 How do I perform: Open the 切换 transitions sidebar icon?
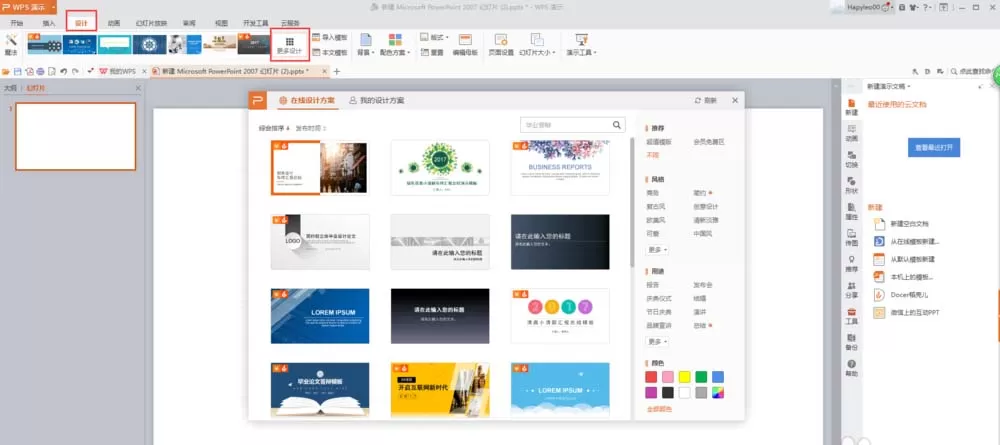tap(851, 159)
